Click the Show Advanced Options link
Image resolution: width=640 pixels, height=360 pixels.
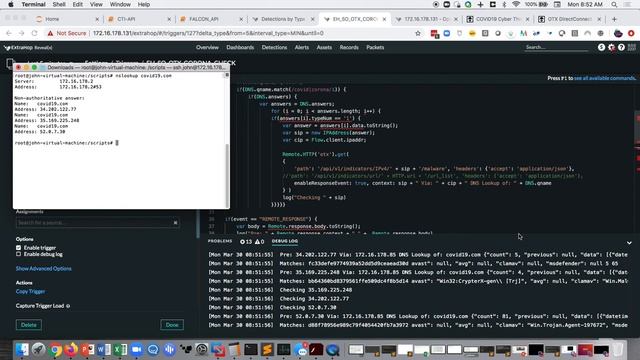[44, 269]
